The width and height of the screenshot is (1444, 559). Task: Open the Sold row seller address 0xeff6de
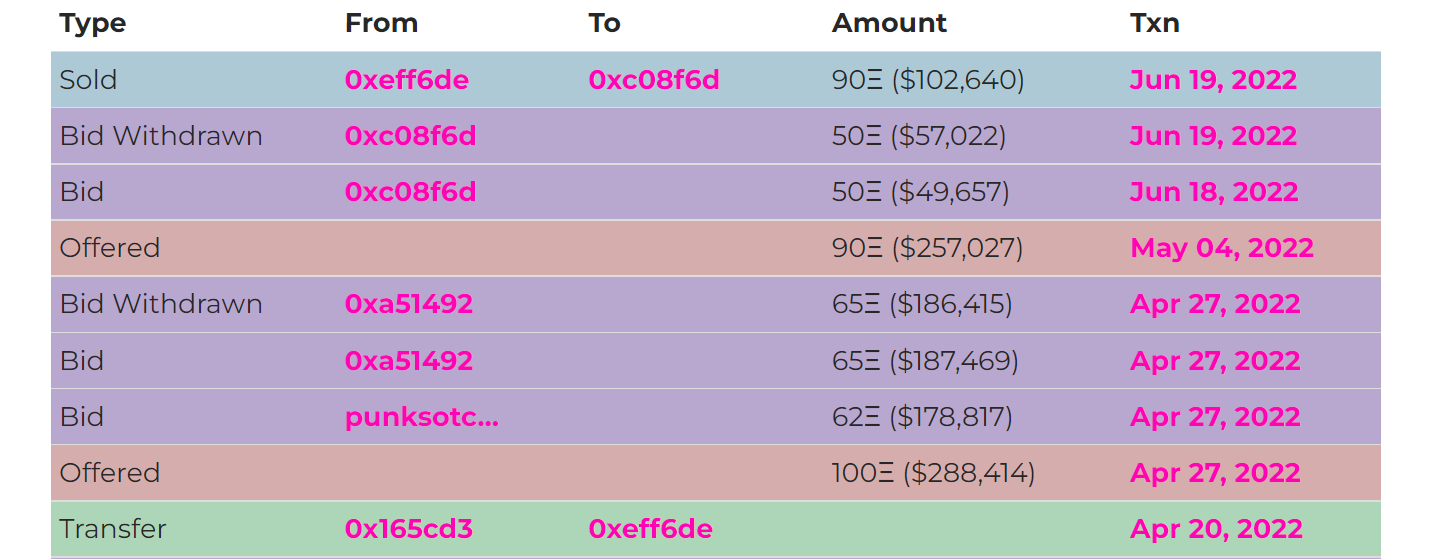click(406, 80)
